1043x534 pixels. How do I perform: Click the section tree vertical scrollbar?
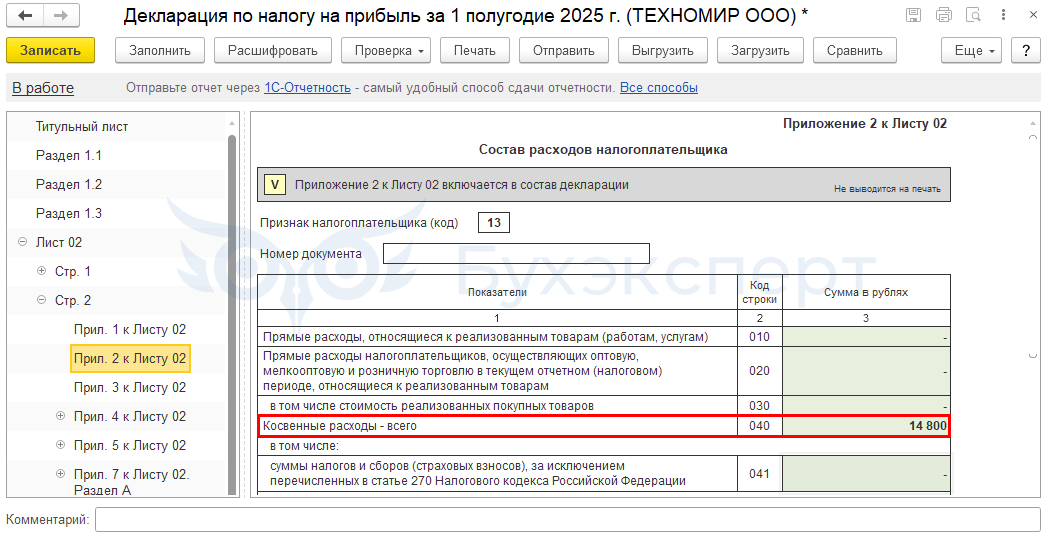232,313
